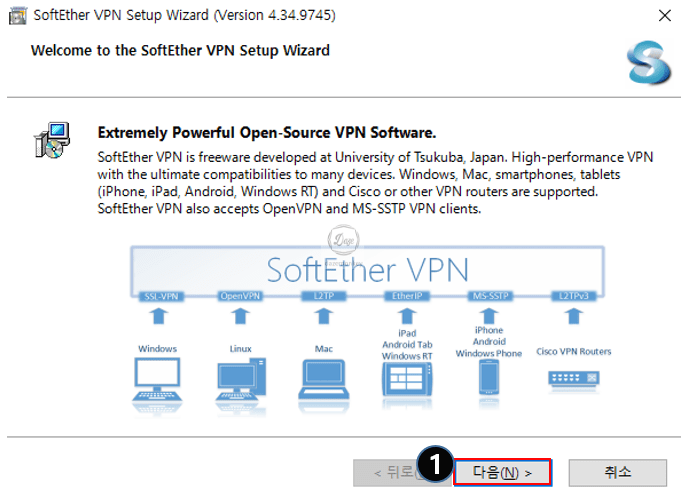
Task: Click the window title 'SoftEther VPN Setup Wizard (Version 4.34.9745)'
Action: tap(185, 15)
